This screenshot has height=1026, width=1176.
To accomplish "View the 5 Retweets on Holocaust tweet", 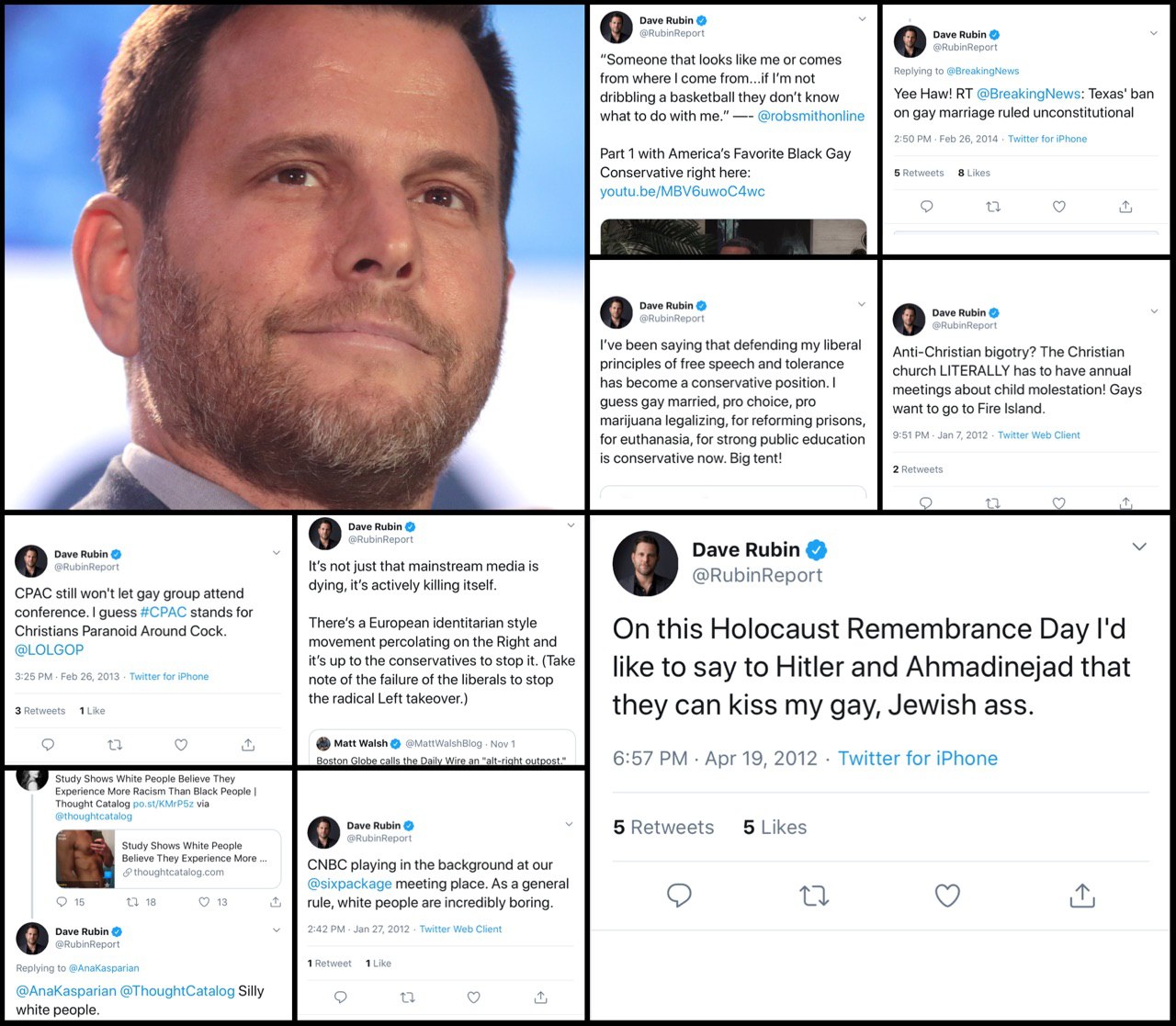I will coord(663,827).
